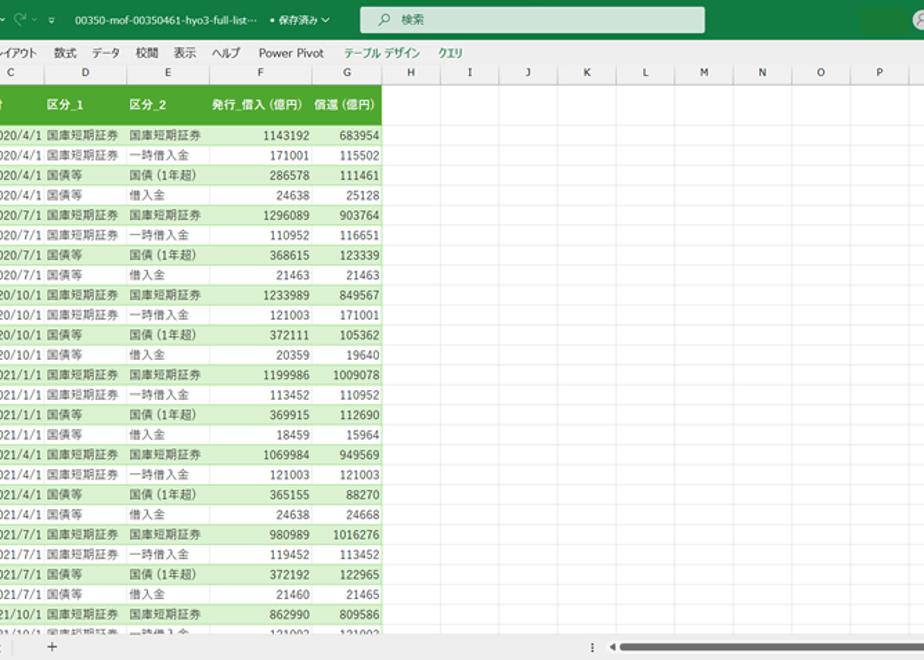The height and width of the screenshot is (660, 924).
Task: Click the account profile icon
Action: click(x=919, y=20)
